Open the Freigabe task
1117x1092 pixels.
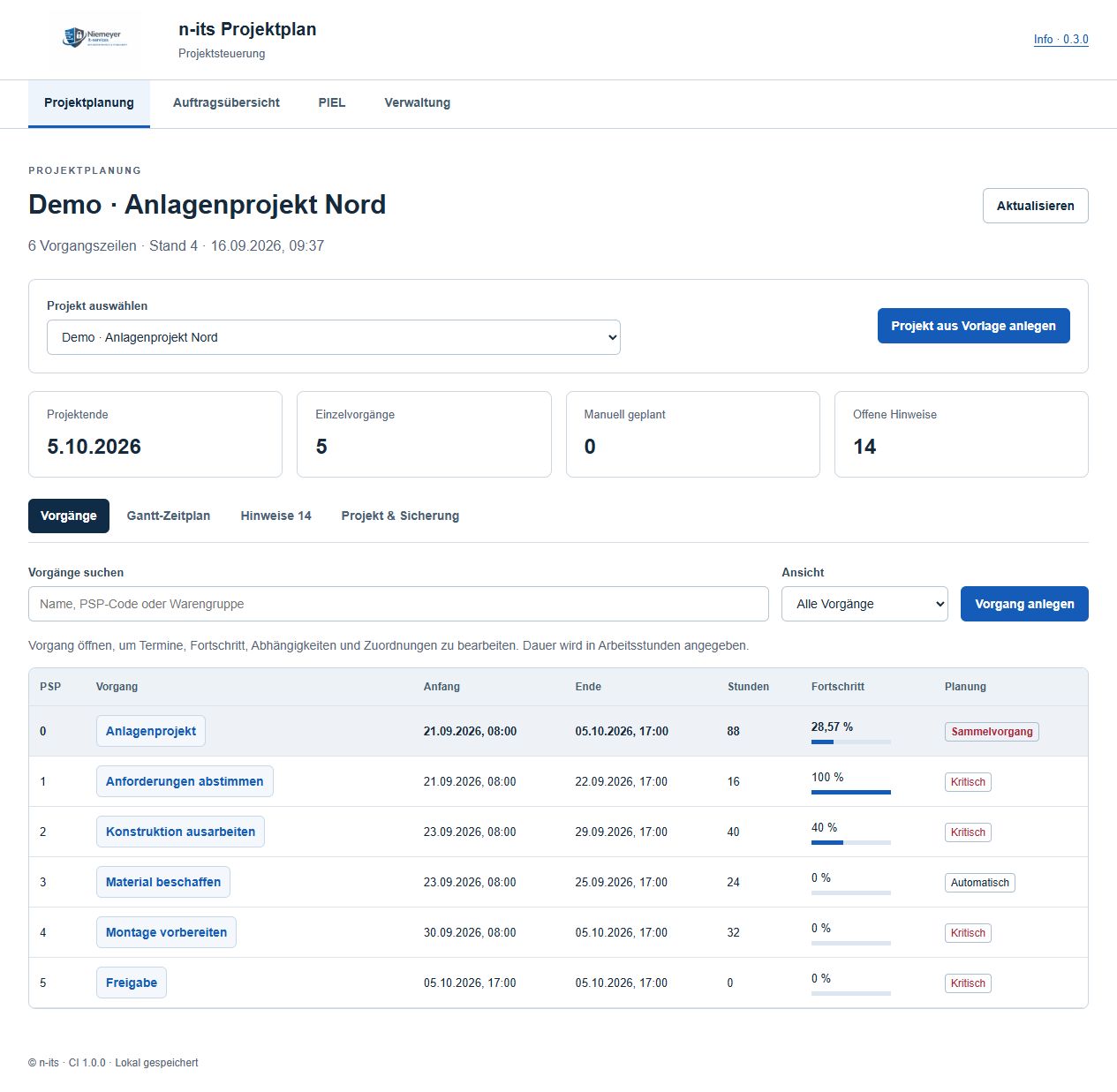click(132, 983)
